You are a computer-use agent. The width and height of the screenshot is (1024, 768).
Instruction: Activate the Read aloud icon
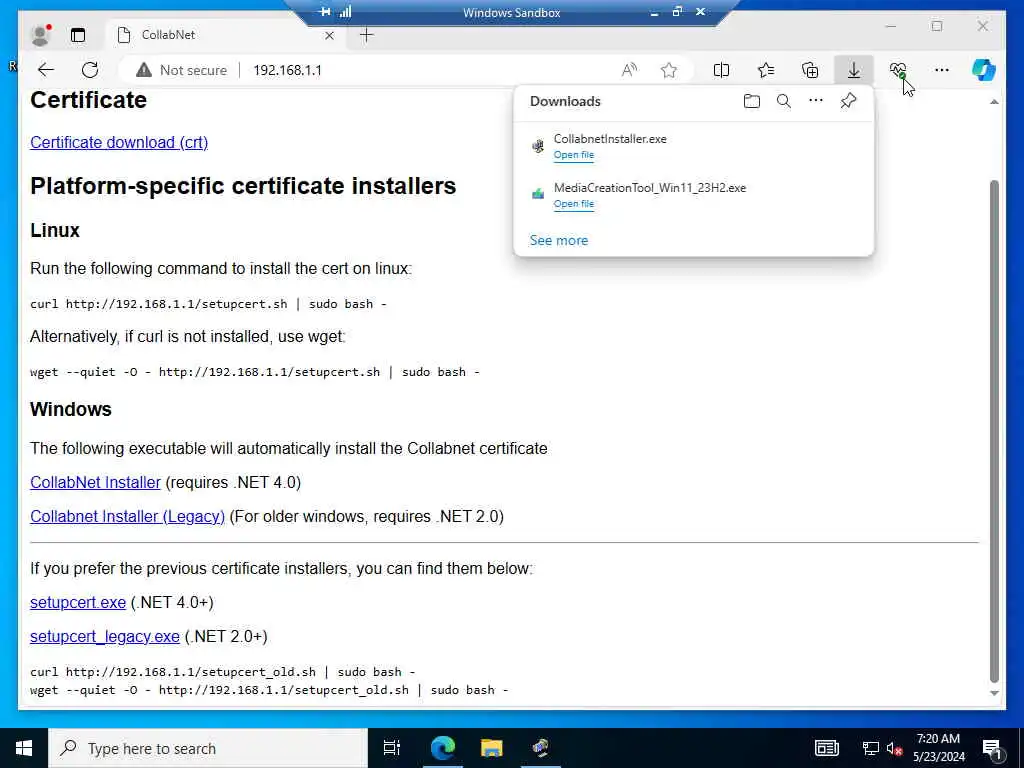point(630,70)
